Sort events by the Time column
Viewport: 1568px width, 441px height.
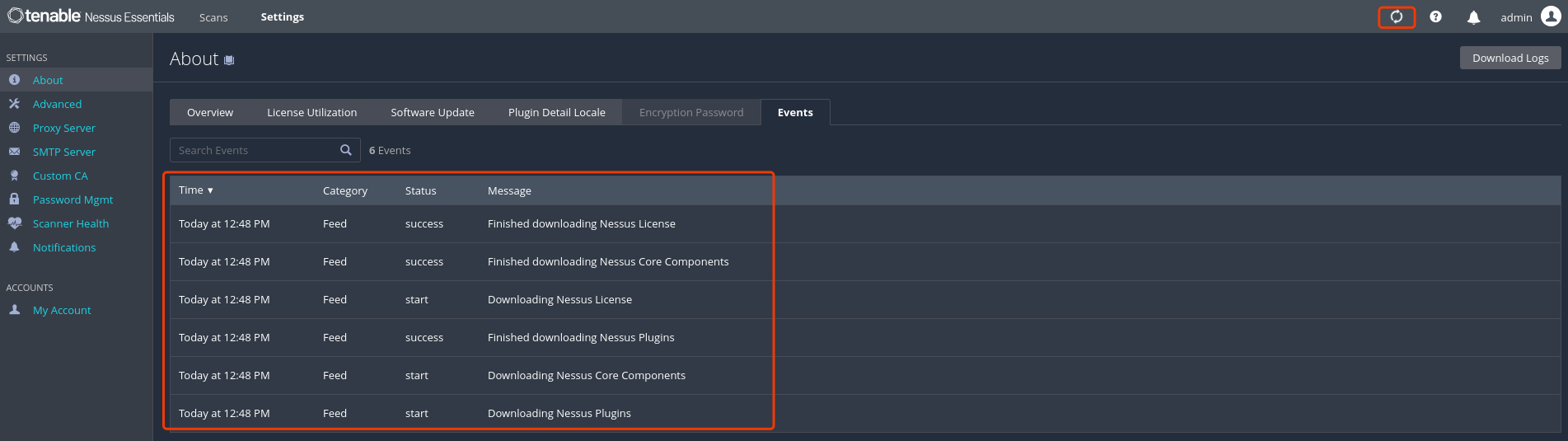196,190
